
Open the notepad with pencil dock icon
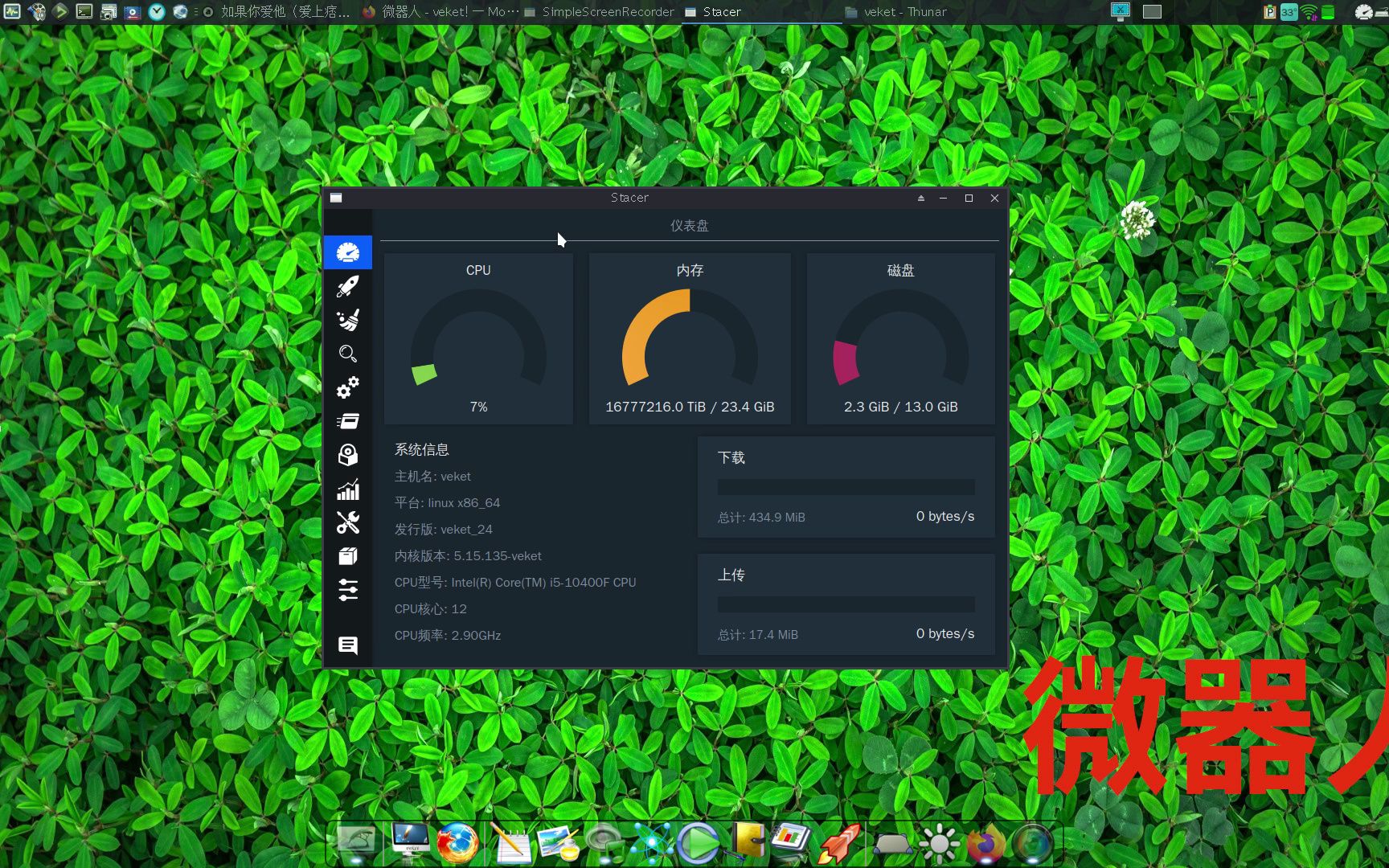pos(510,843)
